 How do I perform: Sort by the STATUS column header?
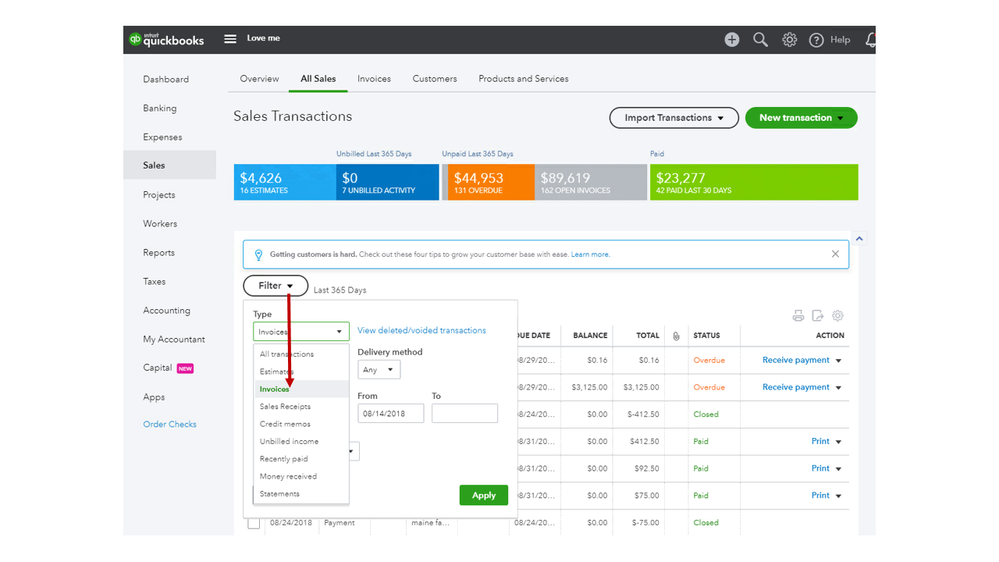point(707,336)
